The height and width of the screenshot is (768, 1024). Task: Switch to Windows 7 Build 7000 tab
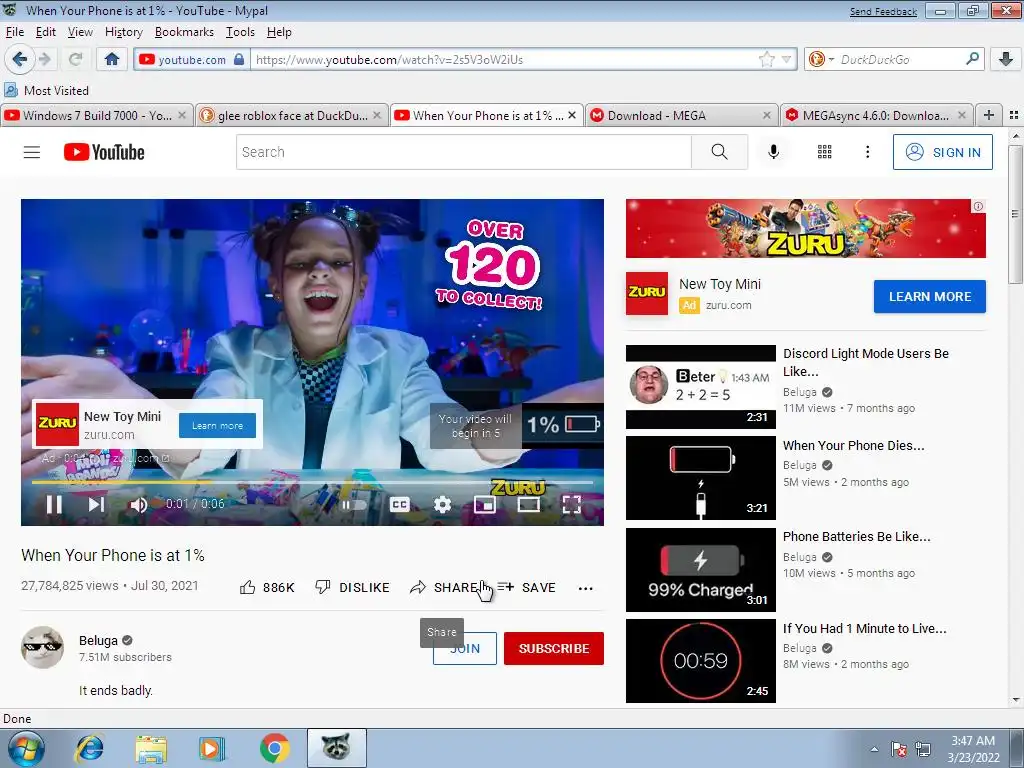point(97,116)
